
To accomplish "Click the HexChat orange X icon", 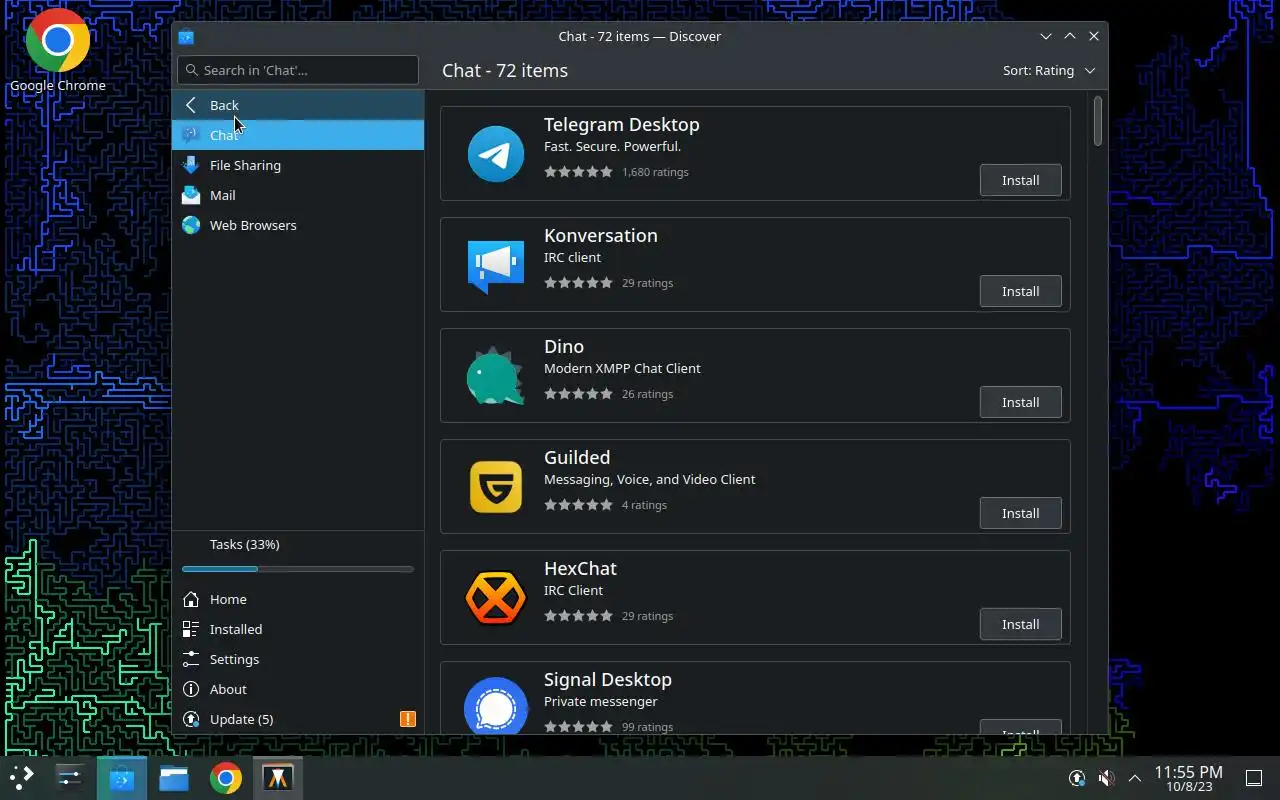I will [x=496, y=598].
